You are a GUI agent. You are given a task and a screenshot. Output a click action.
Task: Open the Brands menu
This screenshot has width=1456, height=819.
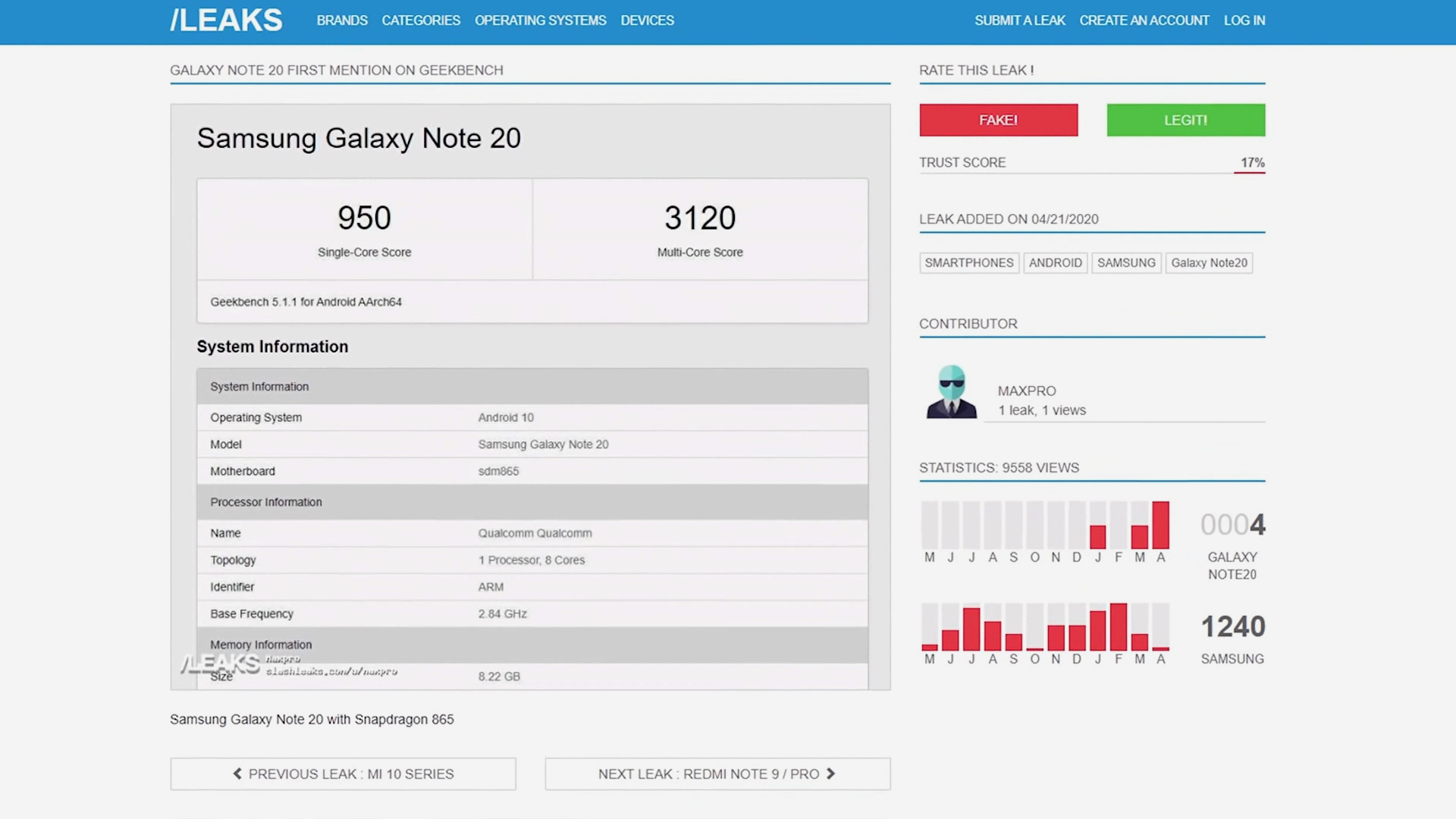click(x=342, y=20)
